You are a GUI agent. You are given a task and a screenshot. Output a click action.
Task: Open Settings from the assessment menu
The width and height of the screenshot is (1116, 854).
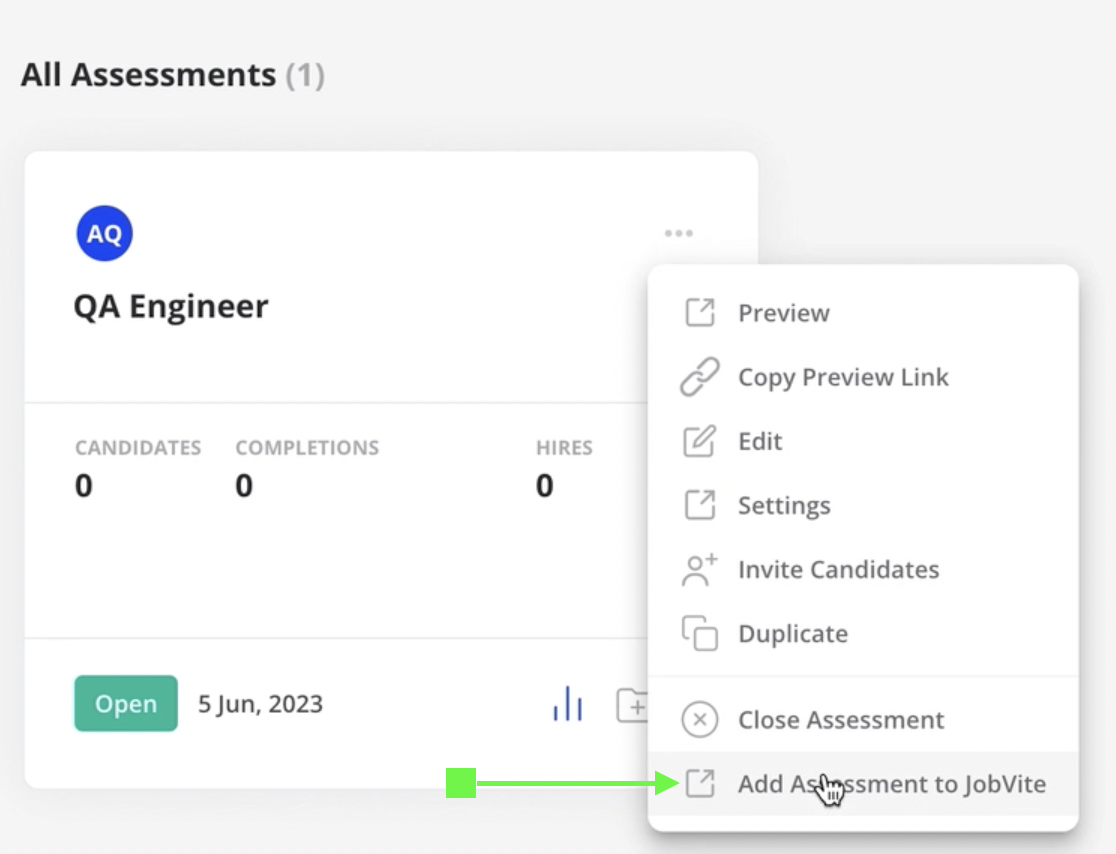(863, 505)
